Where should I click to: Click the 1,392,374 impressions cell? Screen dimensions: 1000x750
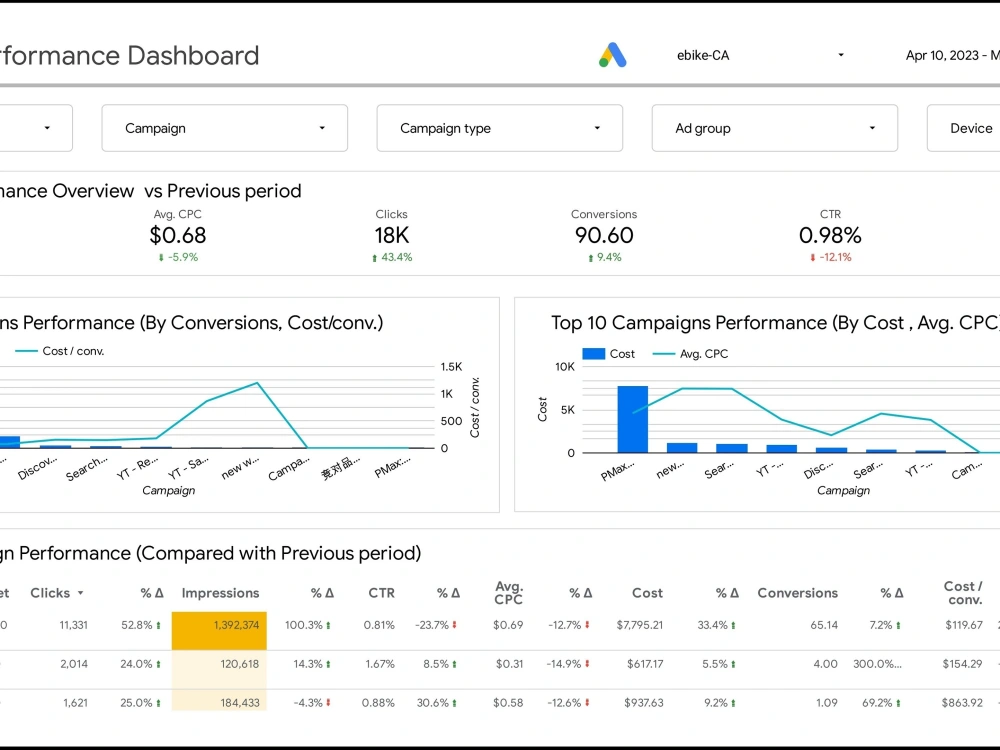(x=219, y=631)
